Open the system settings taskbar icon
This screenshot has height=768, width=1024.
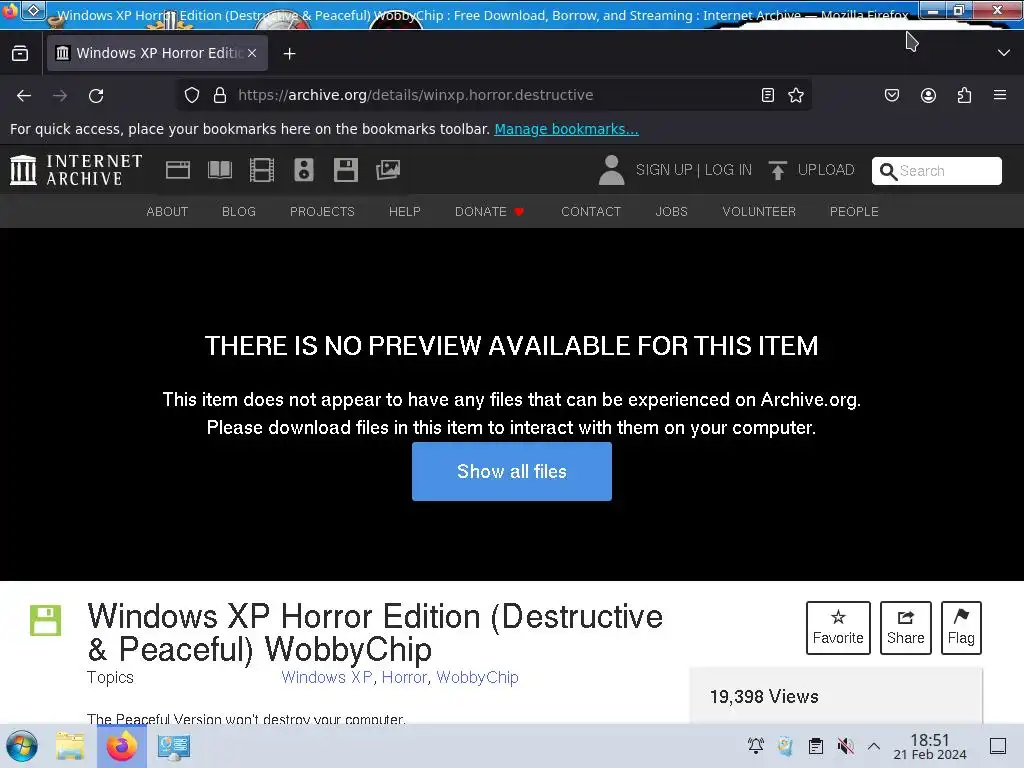[174, 746]
